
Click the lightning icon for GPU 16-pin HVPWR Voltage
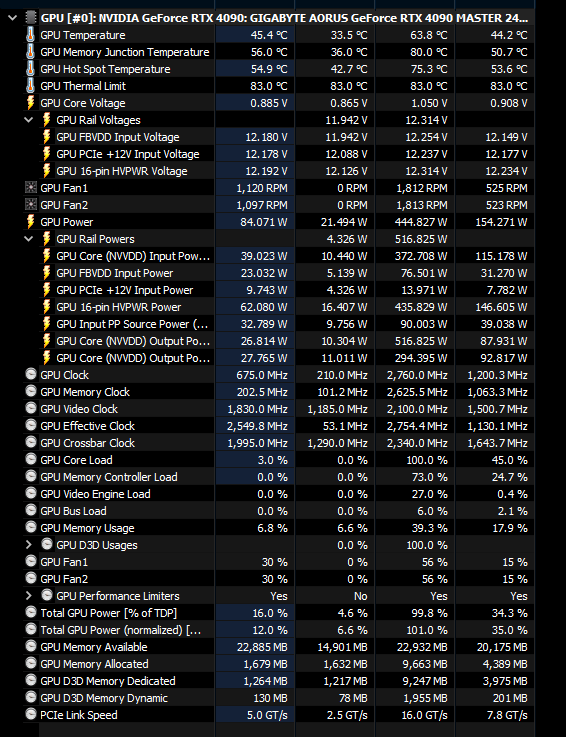(x=47, y=171)
